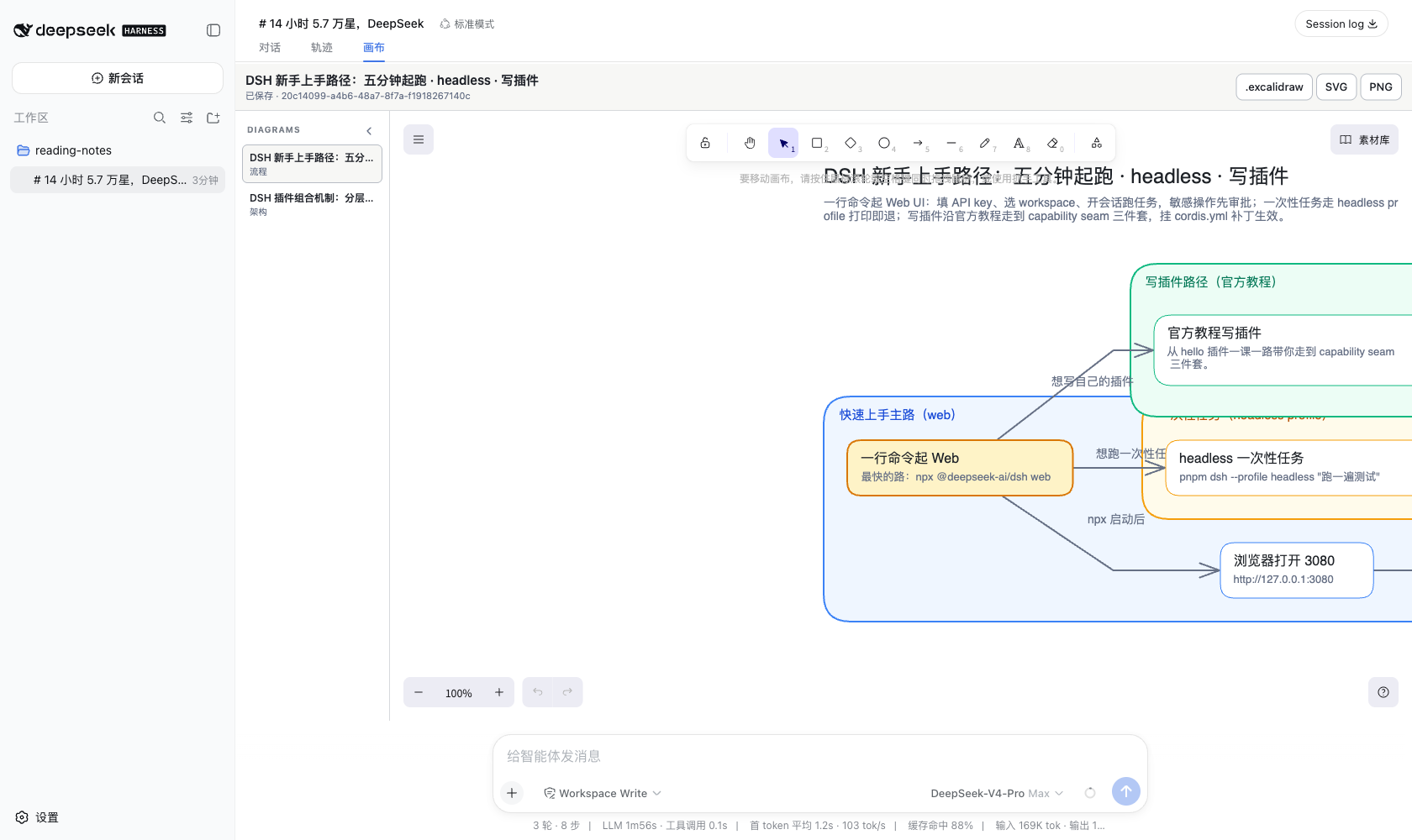Image resolution: width=1412 pixels, height=840 pixels.
Task: Click the plus attachment button
Action: (512, 793)
